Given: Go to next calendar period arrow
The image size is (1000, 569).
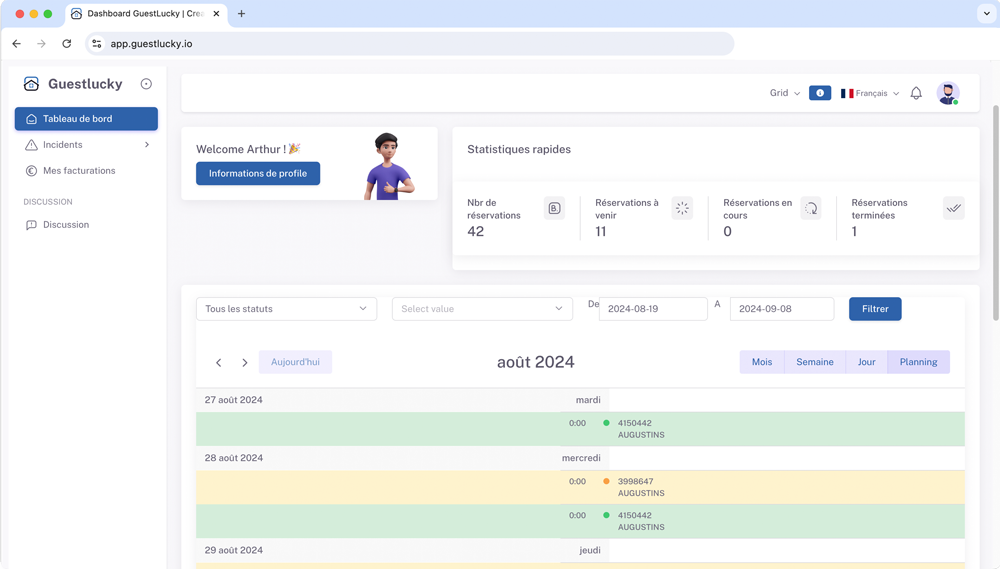Looking at the screenshot, I should pyautogui.click(x=245, y=362).
